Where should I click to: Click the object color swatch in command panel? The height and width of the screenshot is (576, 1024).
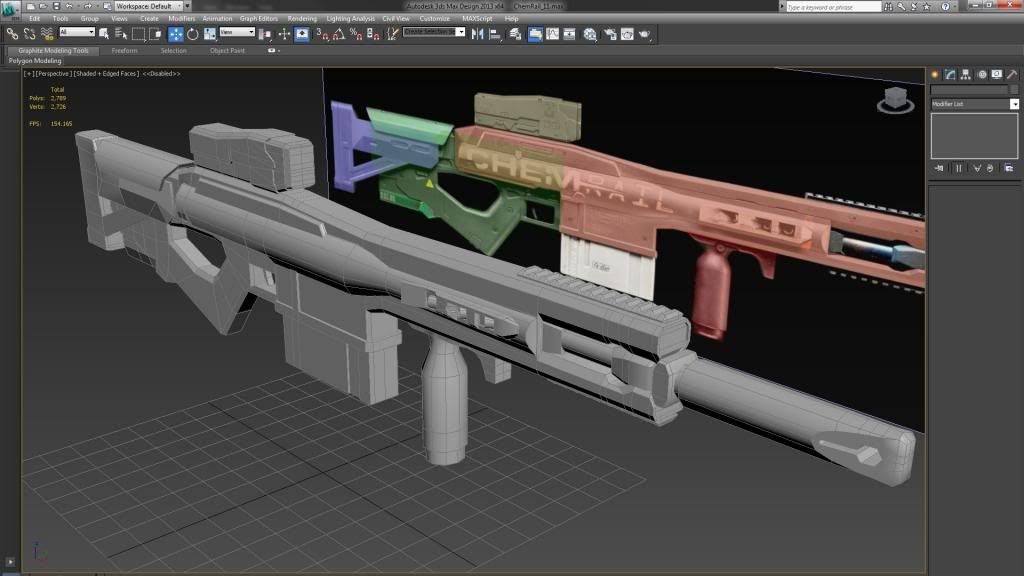1014,89
